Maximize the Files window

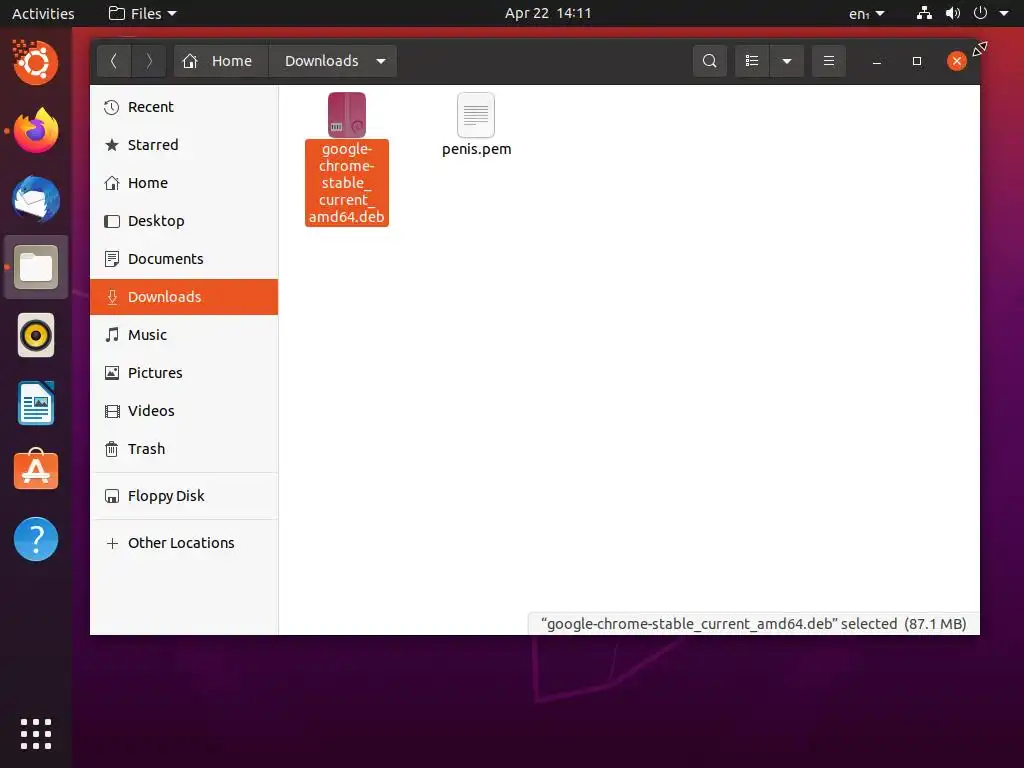point(917,61)
